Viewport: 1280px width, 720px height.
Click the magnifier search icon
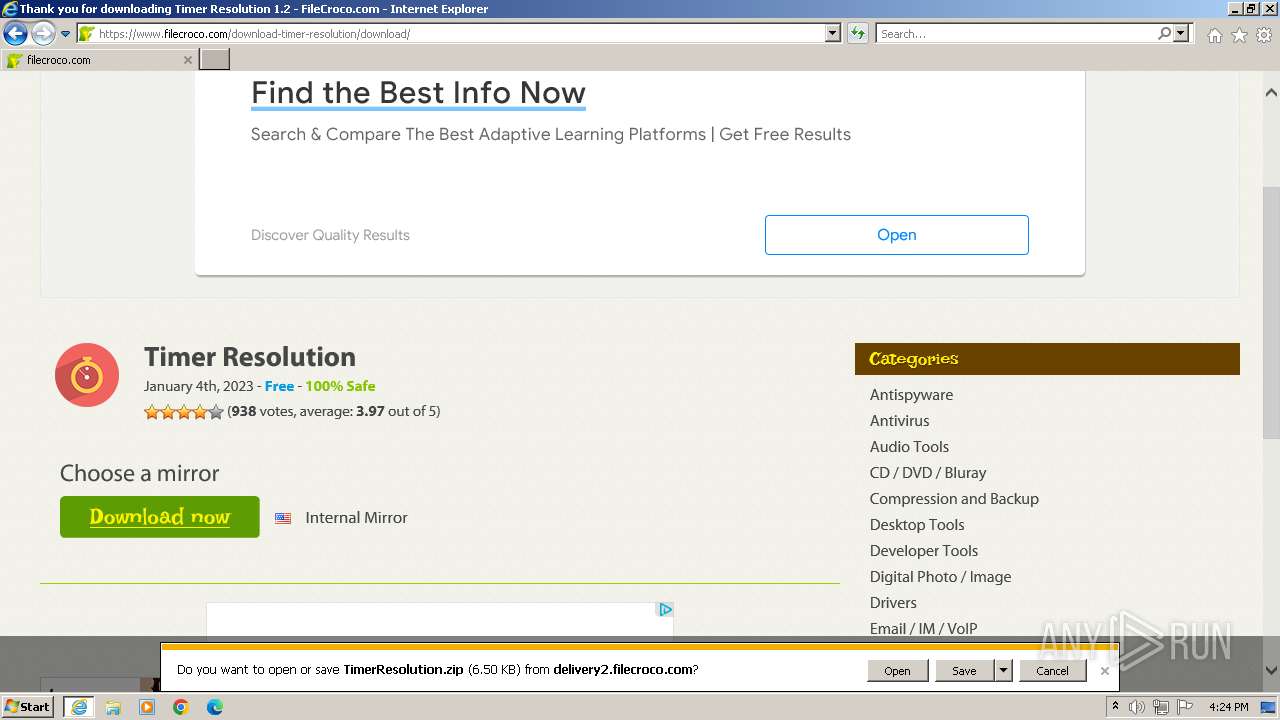[1164, 34]
